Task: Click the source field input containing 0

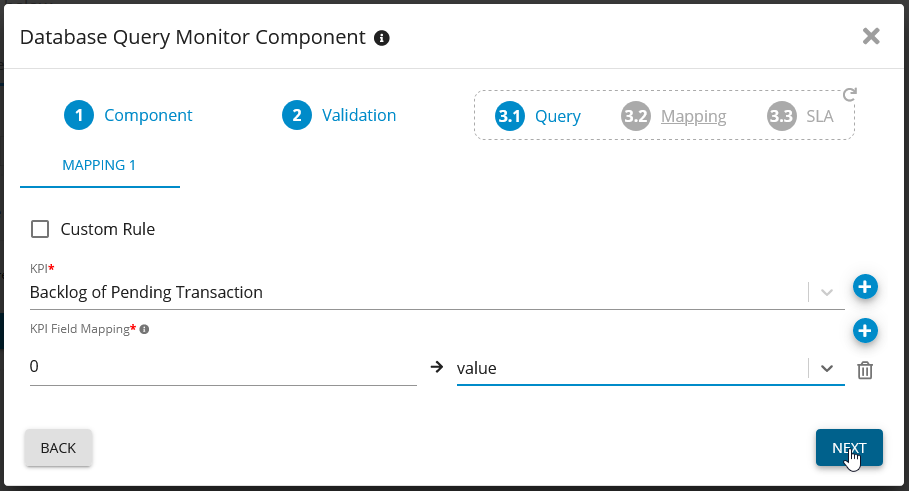Action: pyautogui.click(x=222, y=367)
